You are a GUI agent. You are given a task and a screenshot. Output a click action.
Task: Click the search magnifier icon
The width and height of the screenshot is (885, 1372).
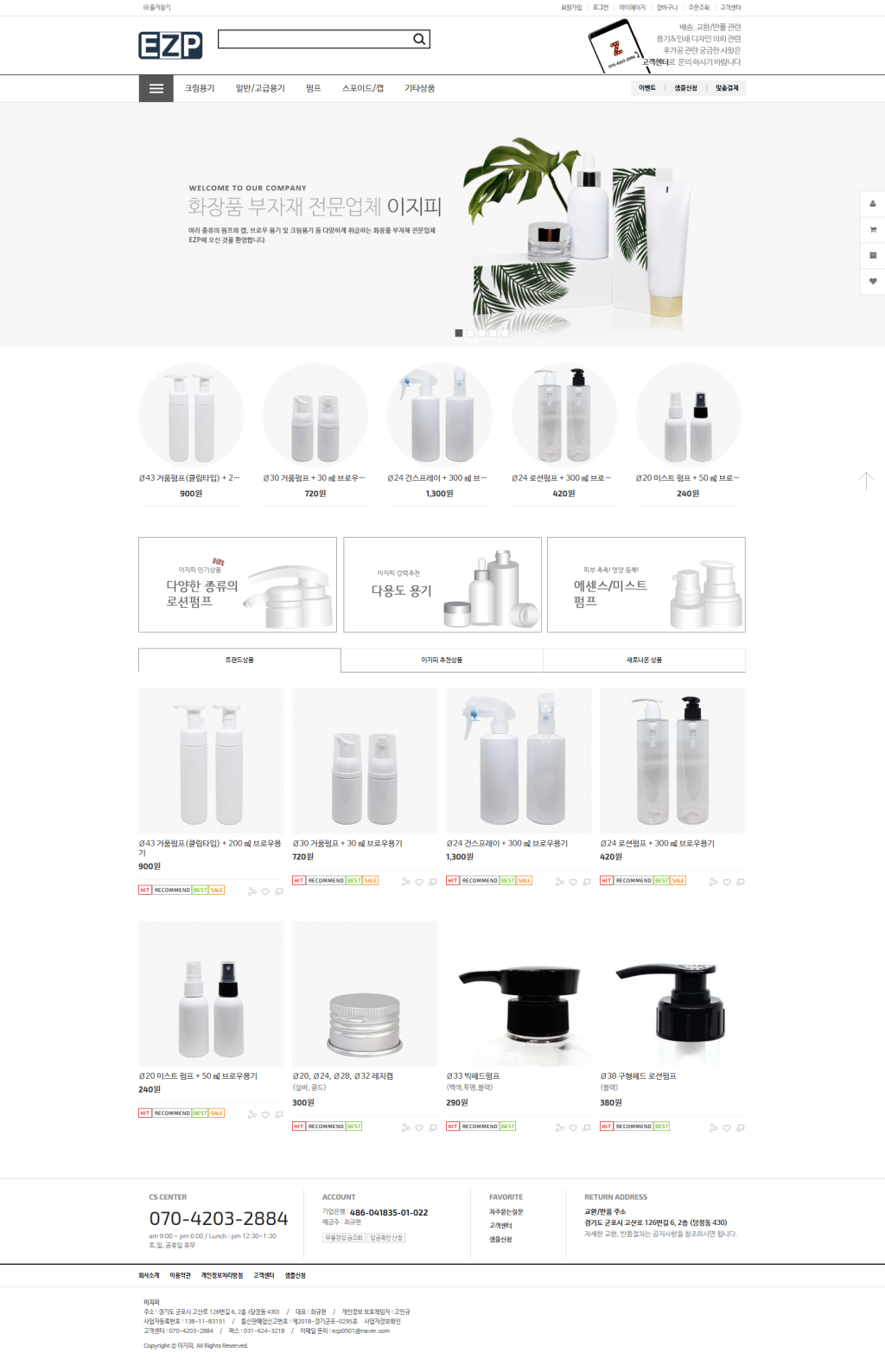419,39
